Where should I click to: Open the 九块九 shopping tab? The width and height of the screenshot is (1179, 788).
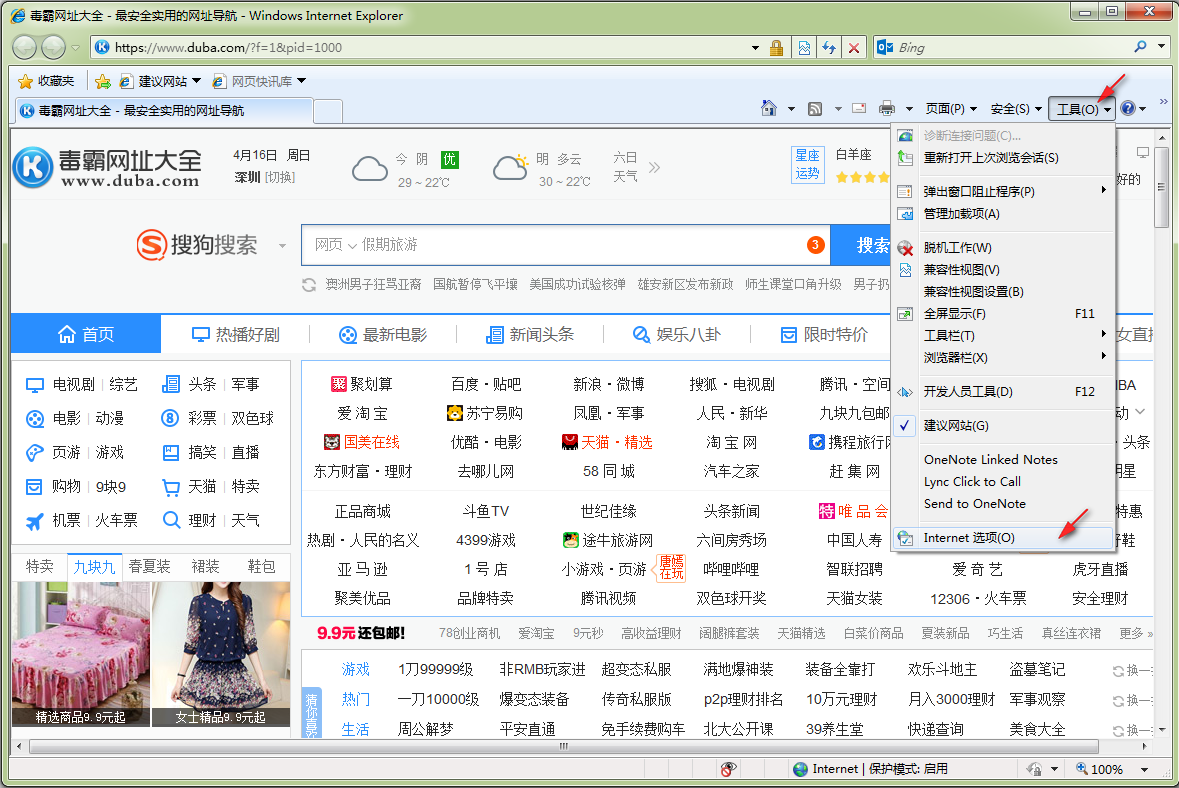pos(94,566)
